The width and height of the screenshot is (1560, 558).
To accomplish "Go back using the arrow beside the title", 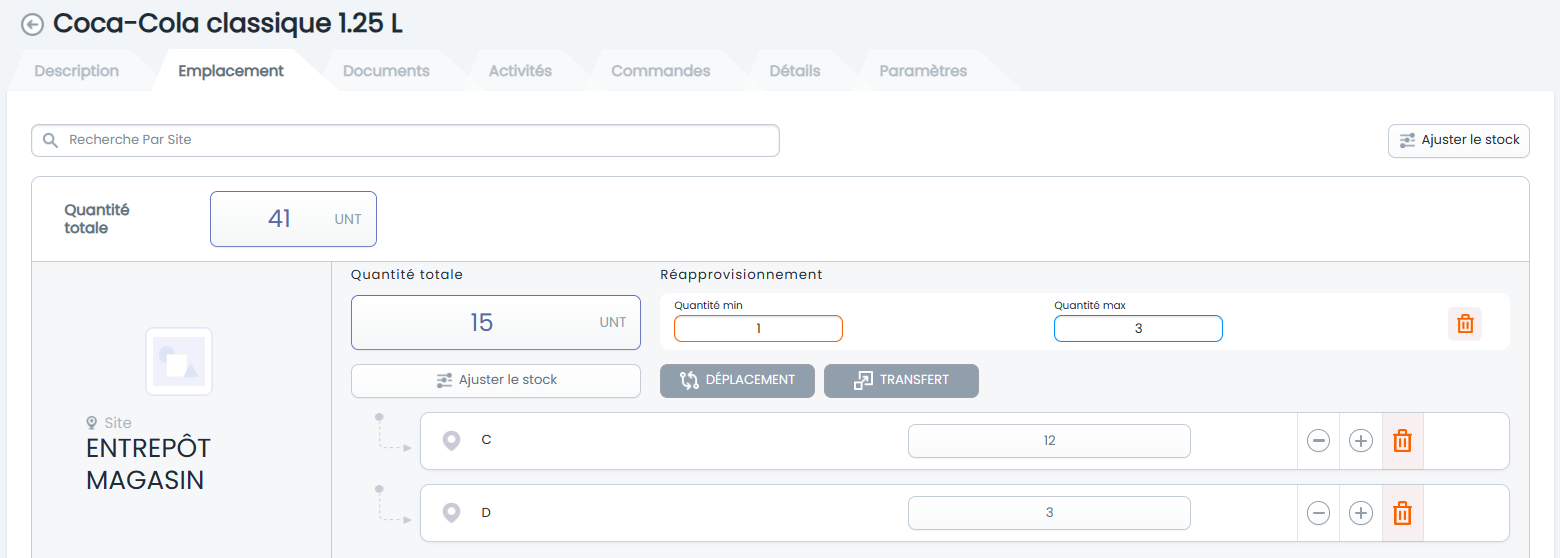I will click(x=32, y=25).
